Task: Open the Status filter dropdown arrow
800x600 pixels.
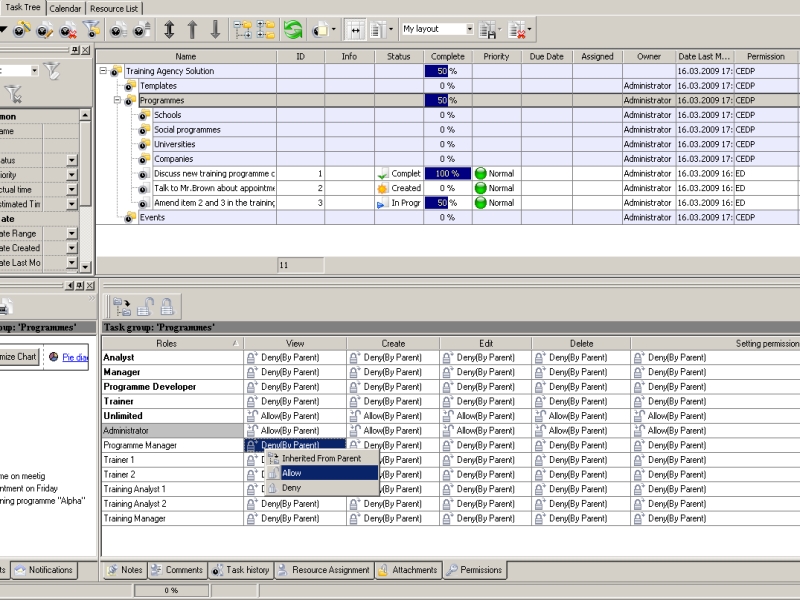Action: click(71, 160)
